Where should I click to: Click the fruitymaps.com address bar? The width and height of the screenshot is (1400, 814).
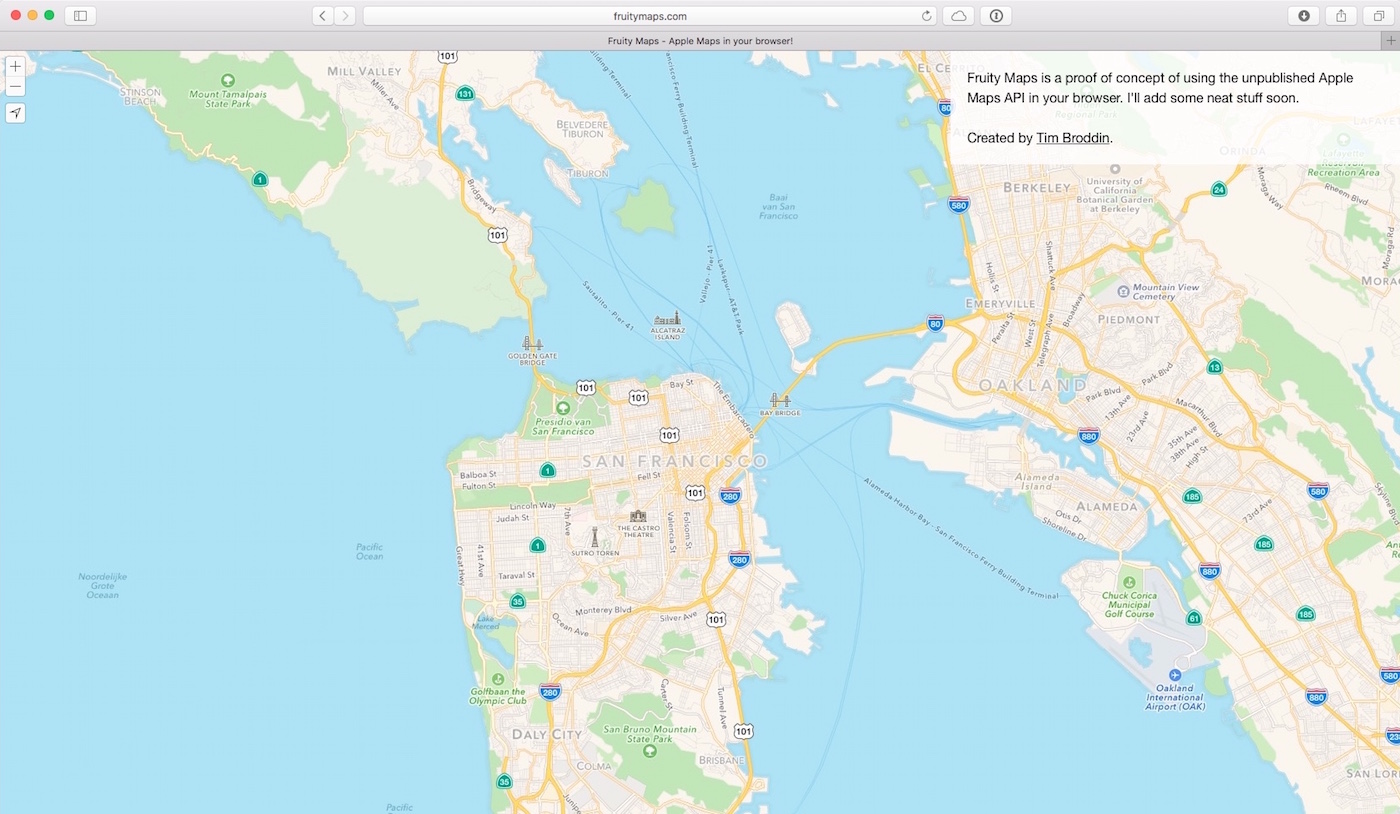[650, 15]
